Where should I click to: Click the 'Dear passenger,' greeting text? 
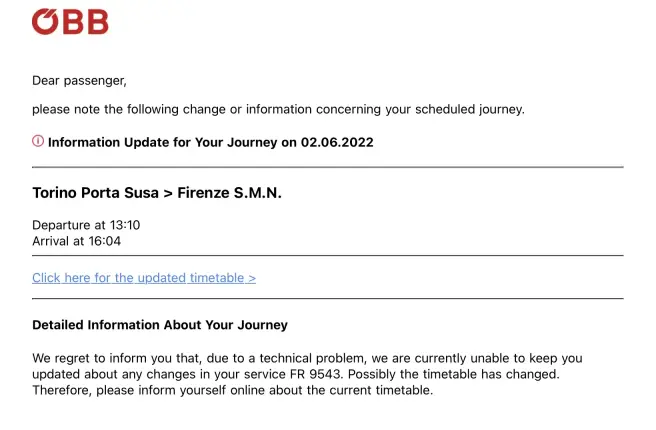pyautogui.click(x=79, y=80)
